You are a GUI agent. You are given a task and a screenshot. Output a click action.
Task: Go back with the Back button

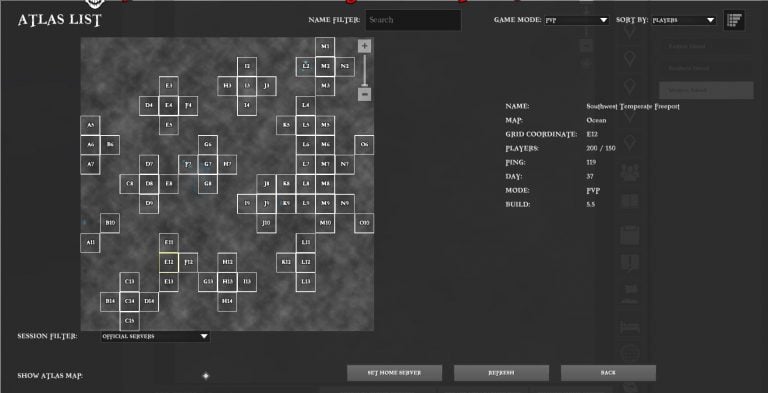[608, 373]
